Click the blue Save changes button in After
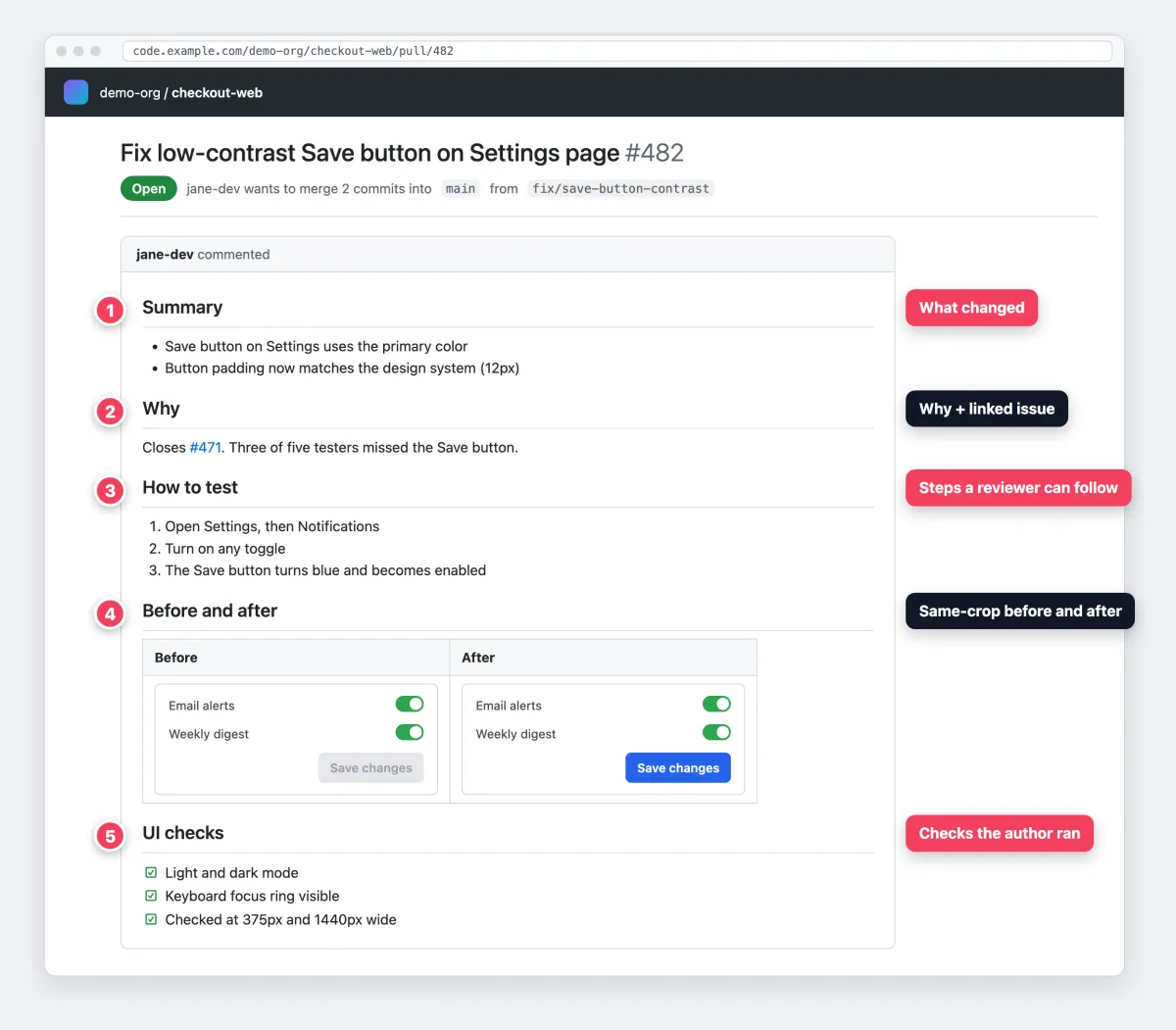 click(678, 767)
